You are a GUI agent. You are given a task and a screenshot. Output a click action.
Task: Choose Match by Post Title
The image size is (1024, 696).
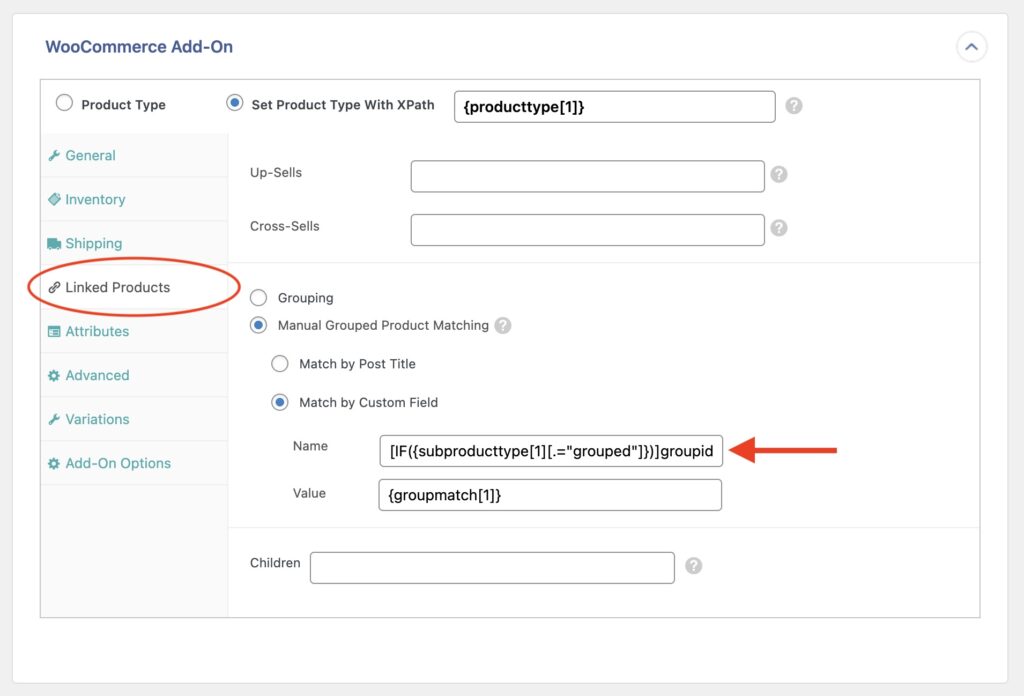click(280, 363)
